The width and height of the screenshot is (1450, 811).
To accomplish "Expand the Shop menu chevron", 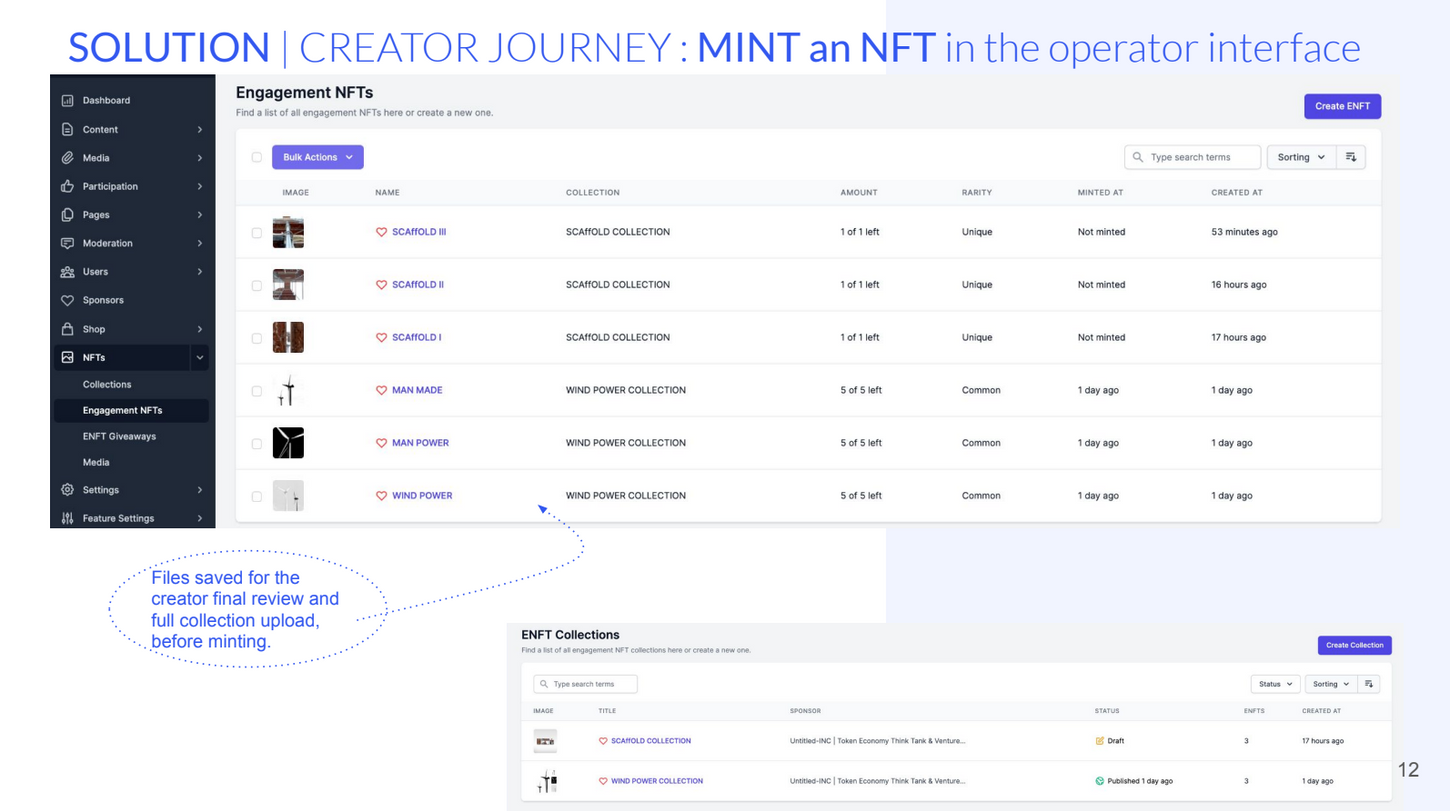I will [x=200, y=329].
